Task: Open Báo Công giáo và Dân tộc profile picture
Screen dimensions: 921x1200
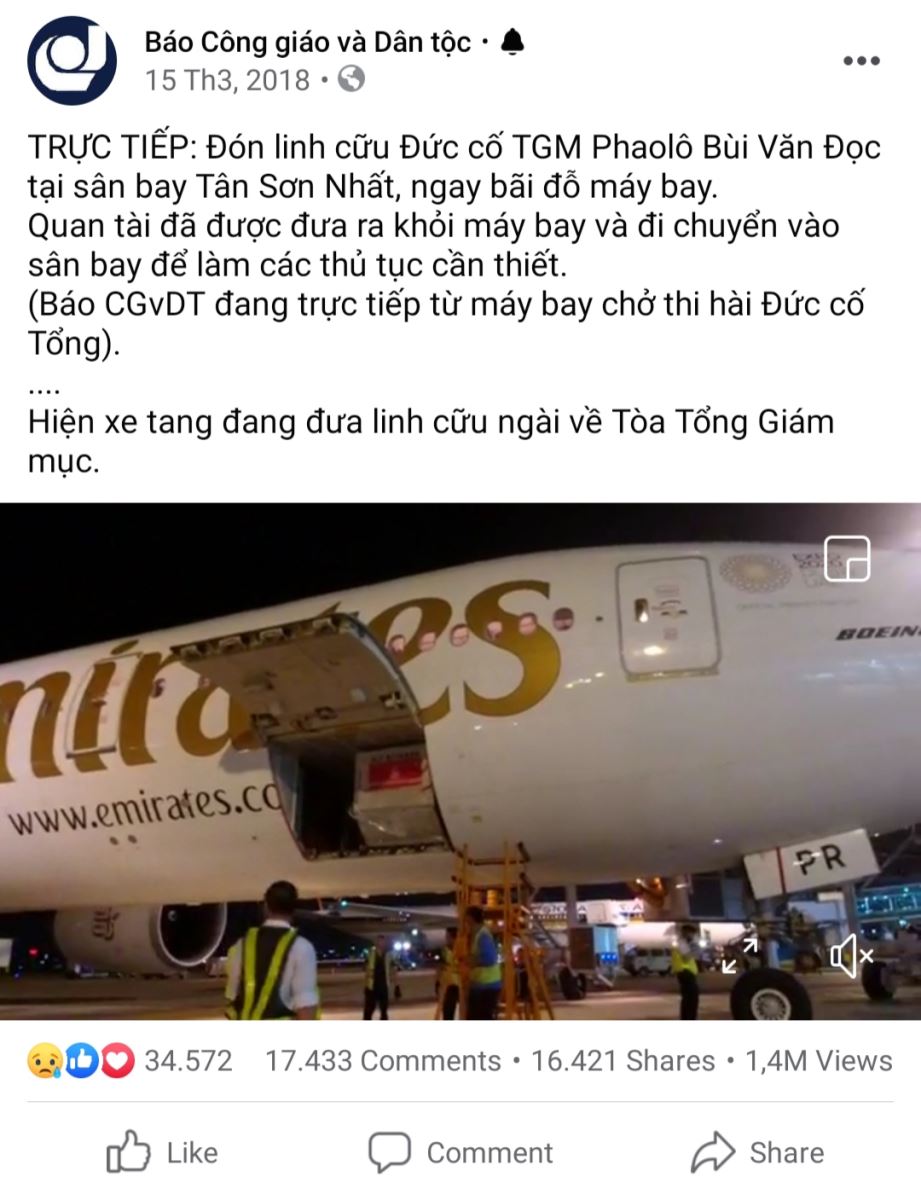Action: pos(72,60)
